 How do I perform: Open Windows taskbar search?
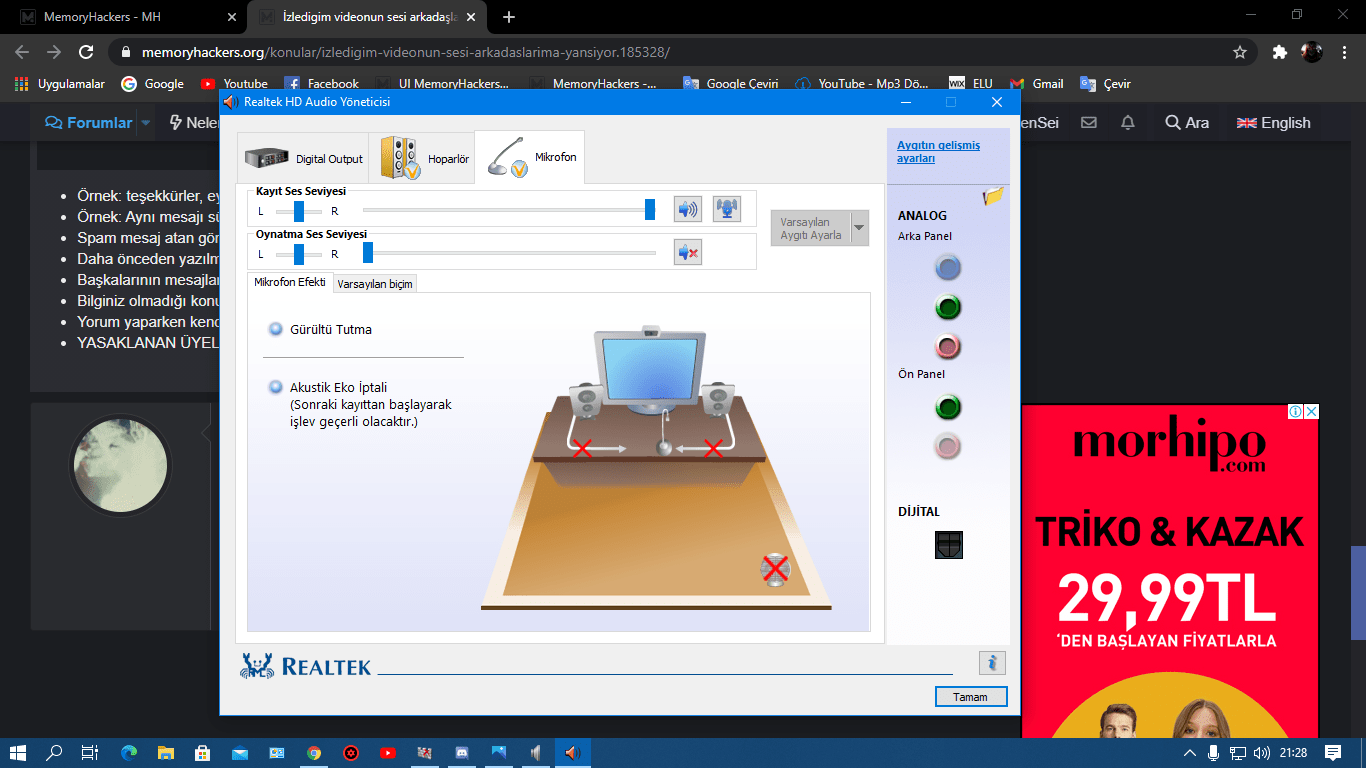click(55, 753)
